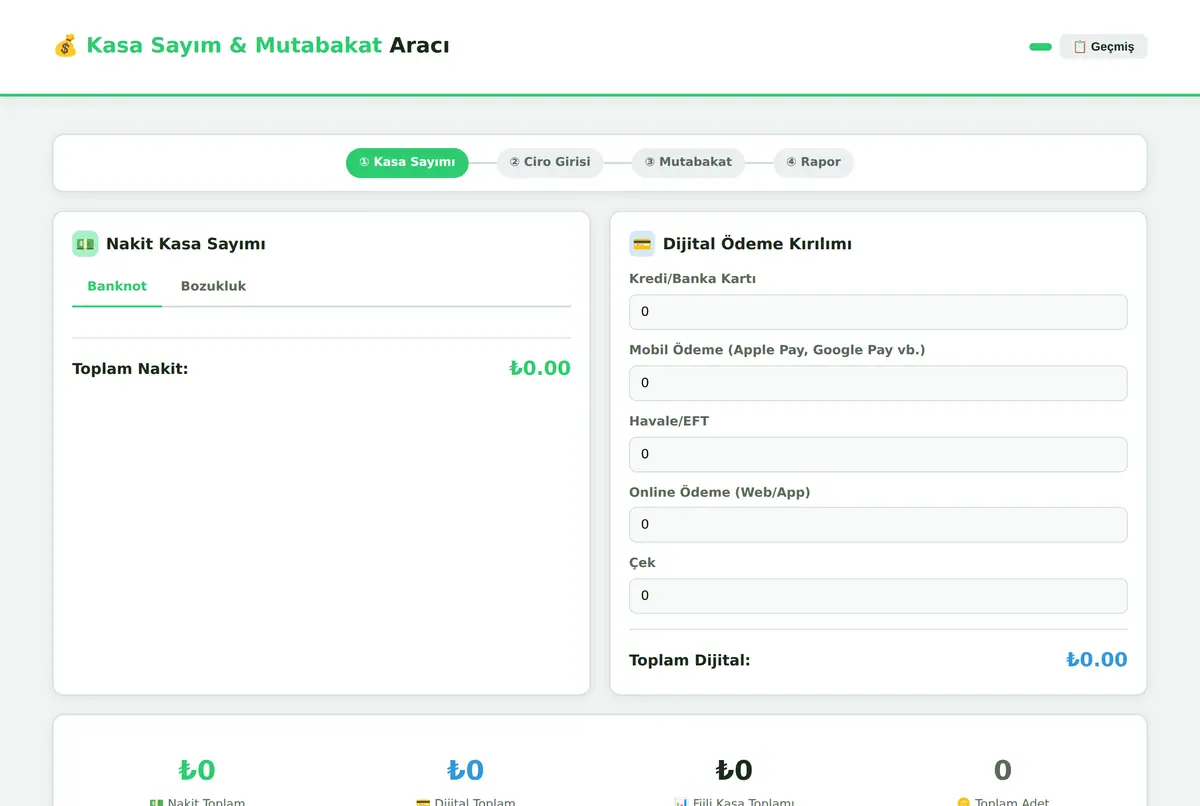Click the blue ₺0 digital summary value
The image size is (1200, 806).
pyautogui.click(x=465, y=770)
